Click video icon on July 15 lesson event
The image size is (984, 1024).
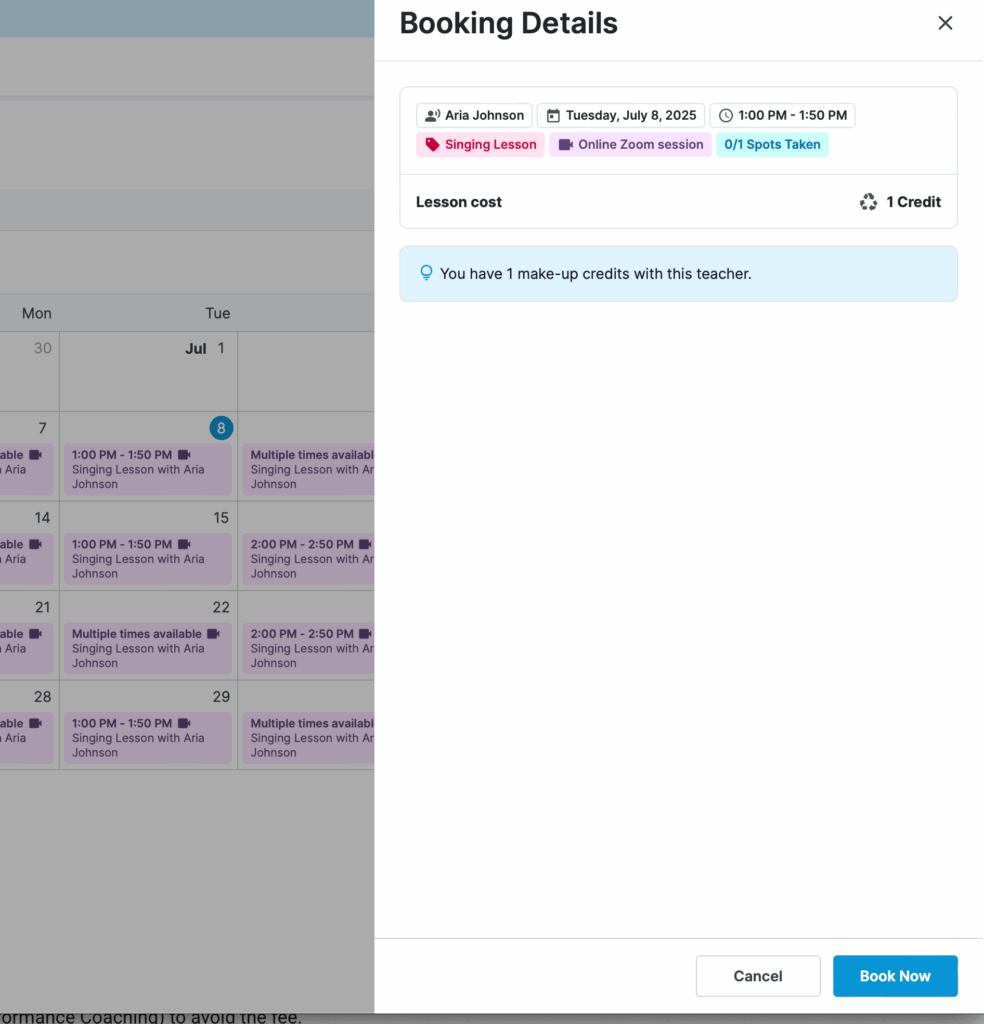coord(184,544)
